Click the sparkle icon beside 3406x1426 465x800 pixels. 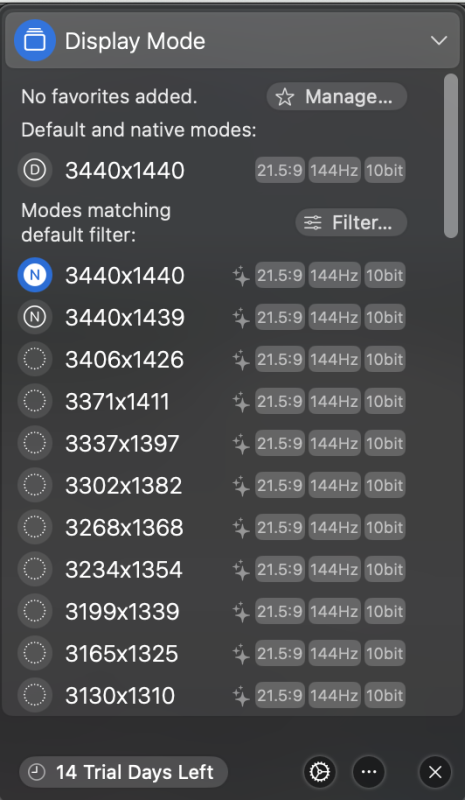click(x=241, y=360)
